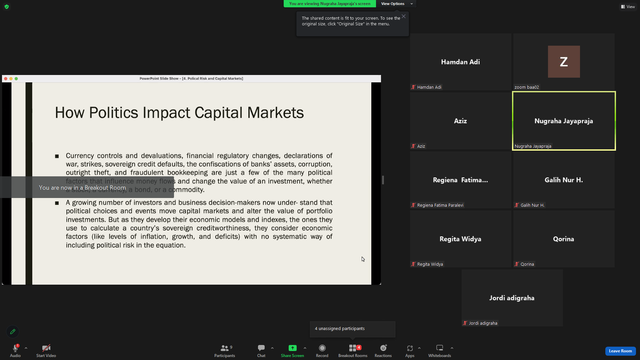The width and height of the screenshot is (640, 360).
Task: Select Qorina's video tile
Action: tap(564, 239)
